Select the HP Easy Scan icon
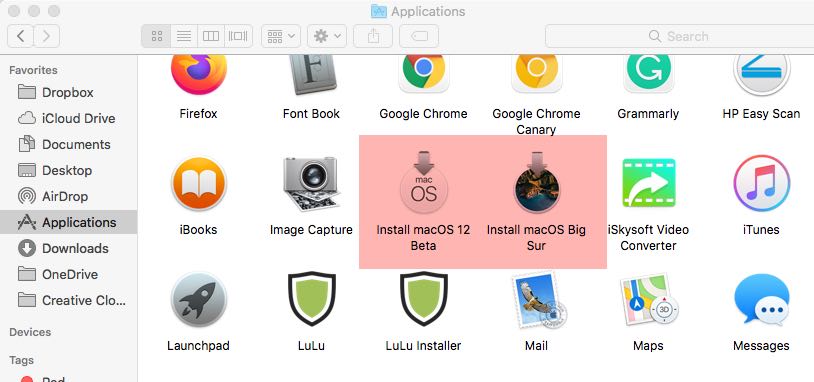The width and height of the screenshot is (814, 382). coord(762,76)
